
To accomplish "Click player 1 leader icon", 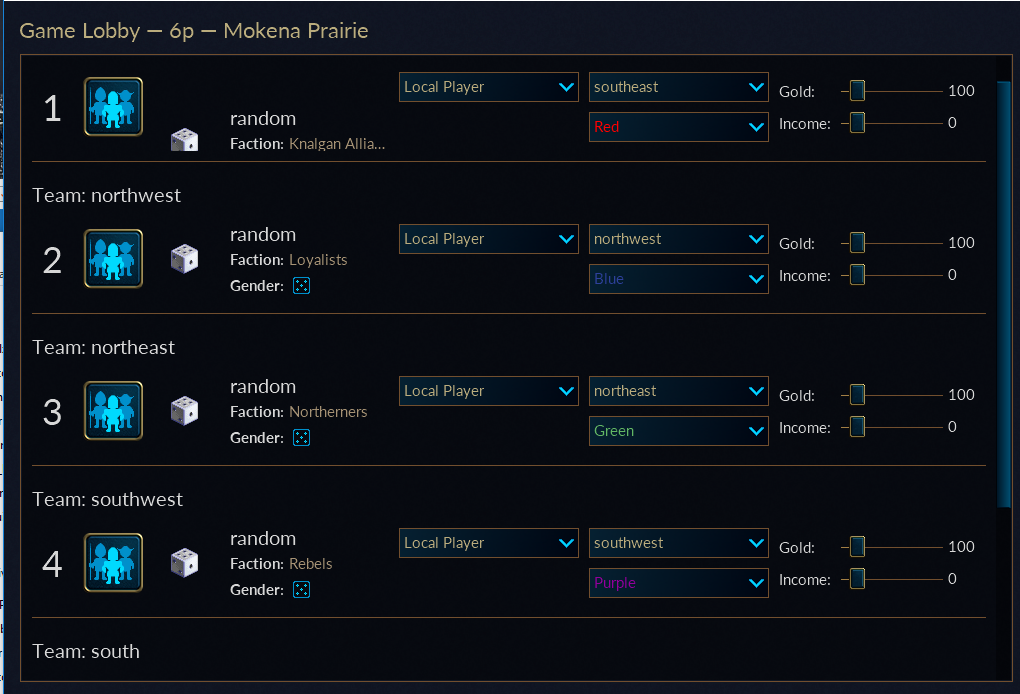I will [113, 107].
